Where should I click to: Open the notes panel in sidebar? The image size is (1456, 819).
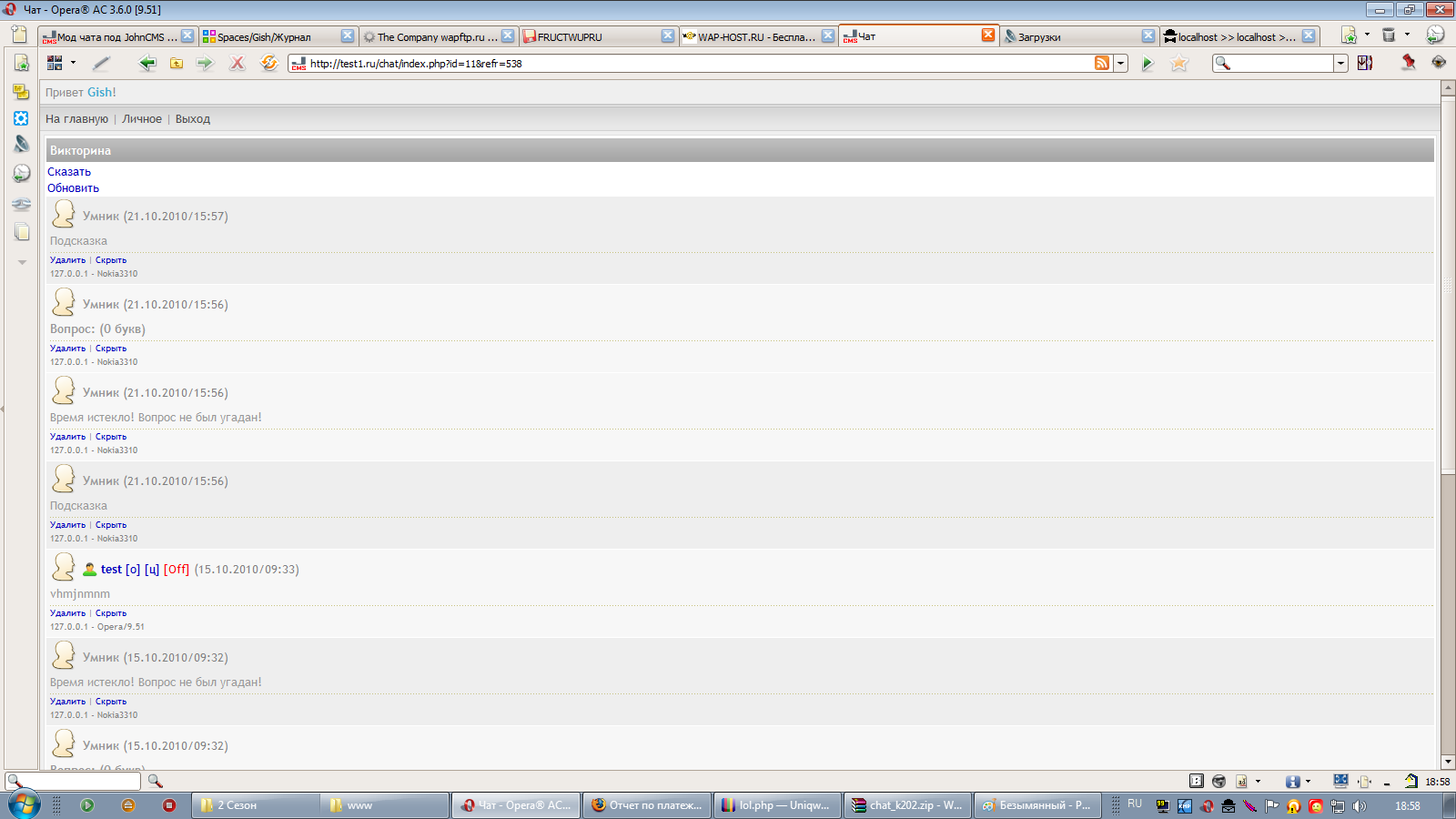21,91
